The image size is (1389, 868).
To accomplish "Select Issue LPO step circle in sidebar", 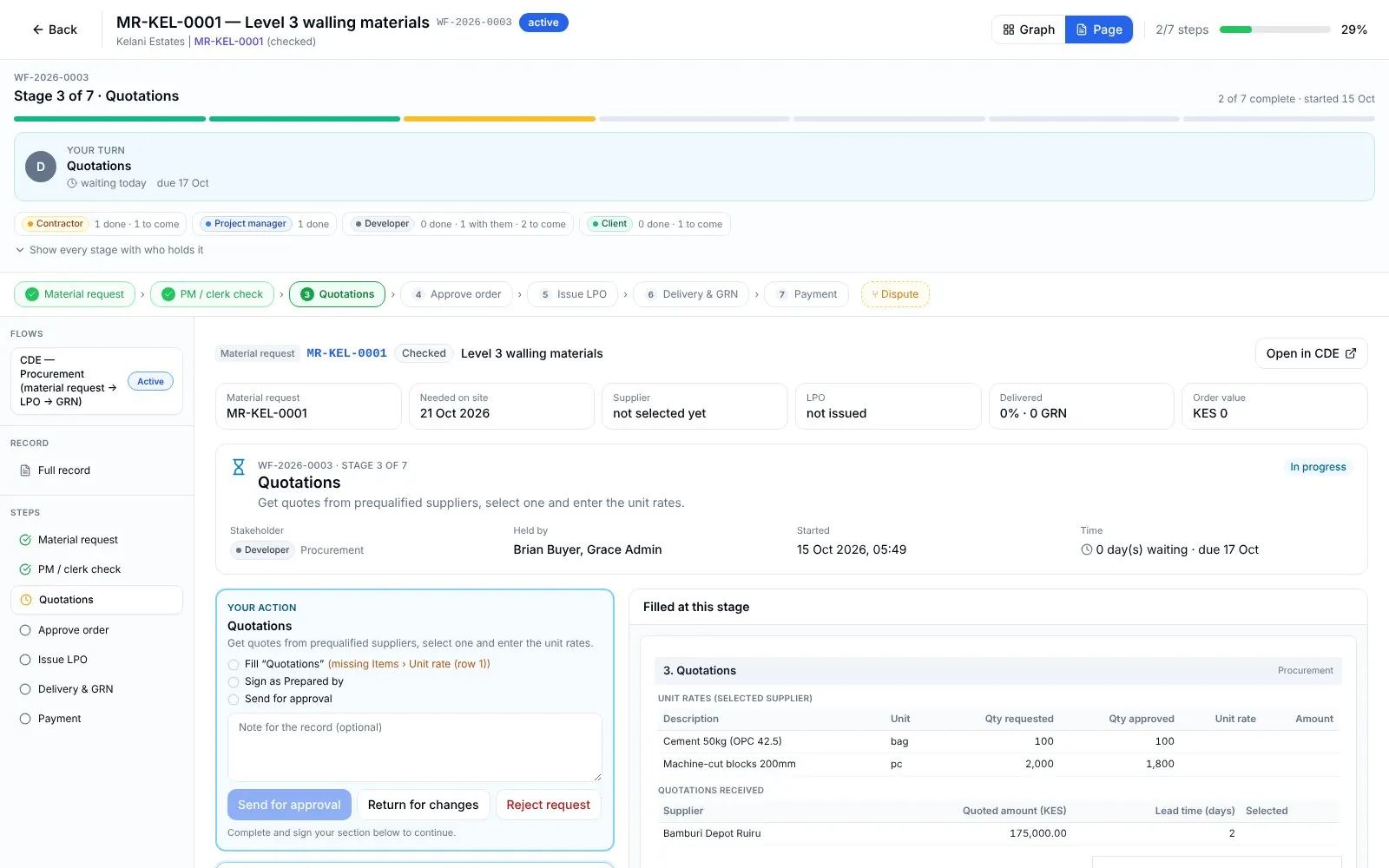I will click(x=25, y=660).
